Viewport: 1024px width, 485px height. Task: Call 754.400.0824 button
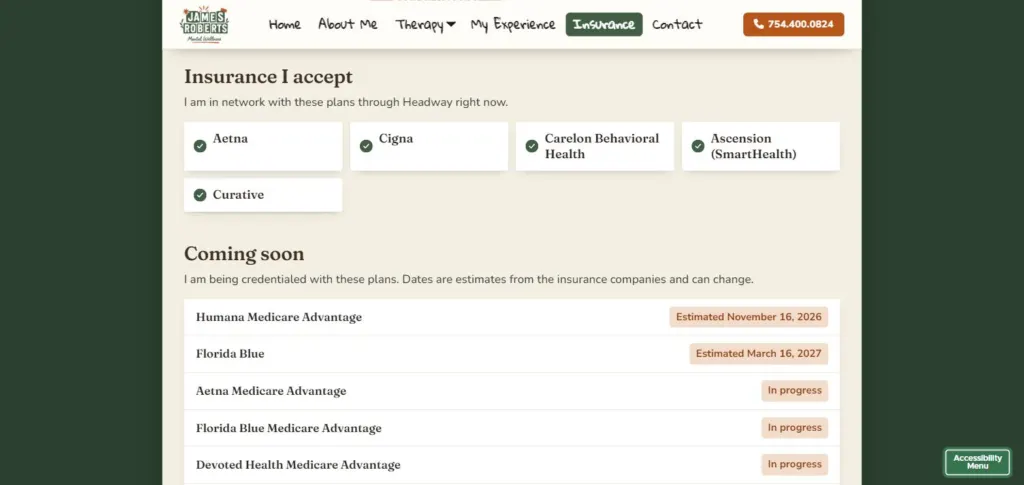pyautogui.click(x=793, y=24)
